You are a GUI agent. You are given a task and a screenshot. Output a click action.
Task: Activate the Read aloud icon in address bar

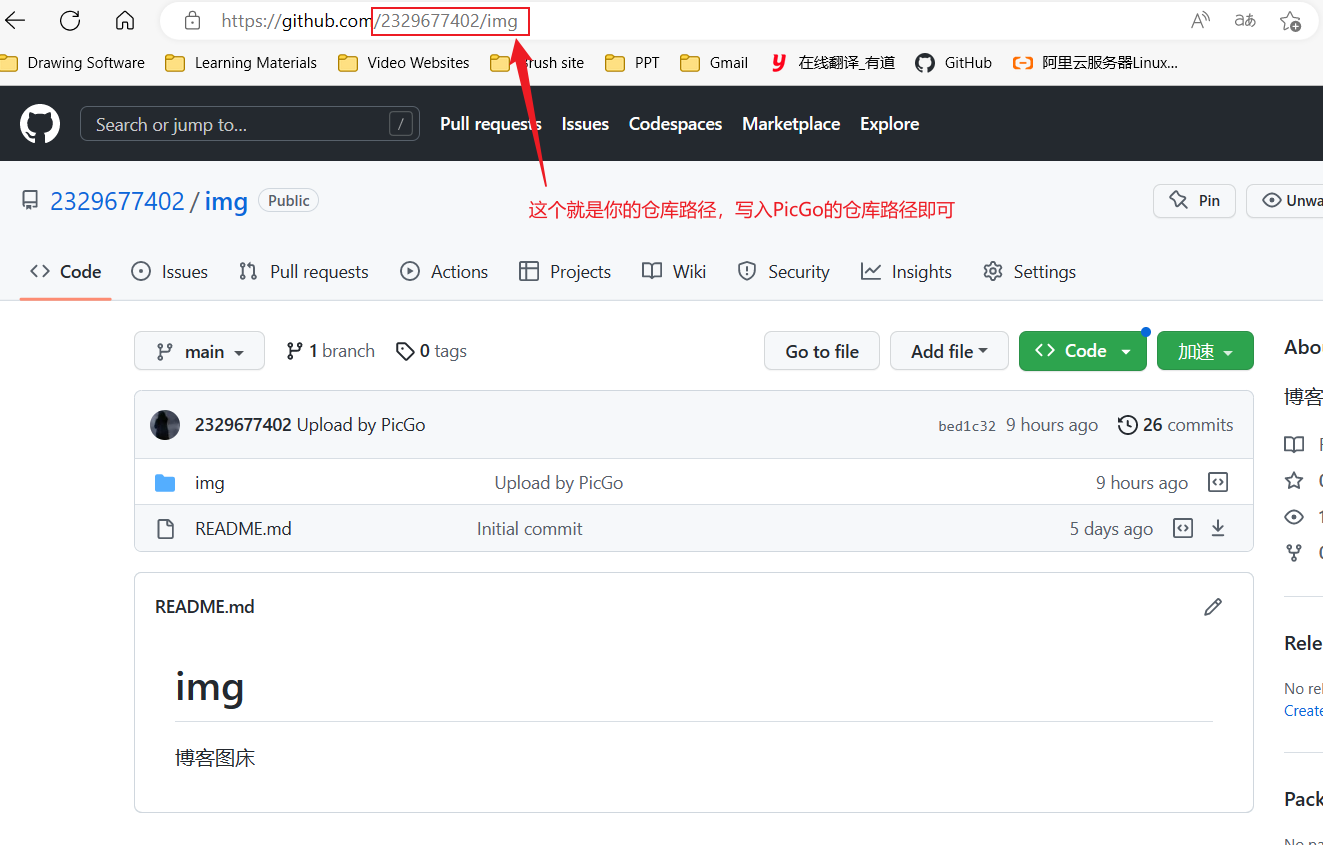[x=1200, y=20]
